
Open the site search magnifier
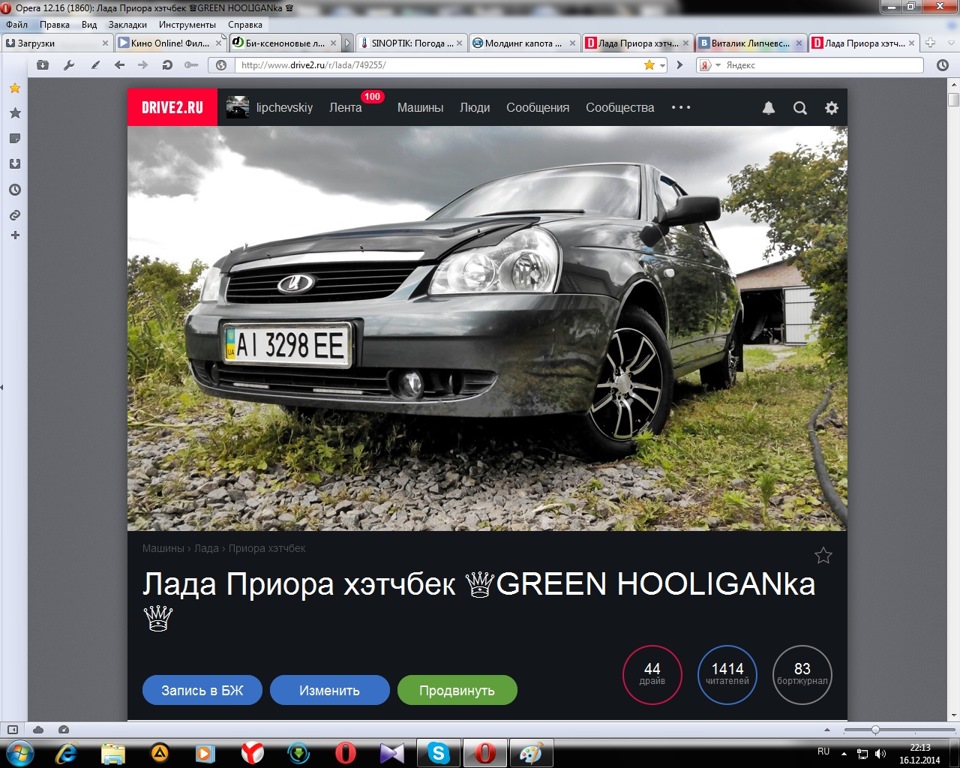[x=800, y=108]
